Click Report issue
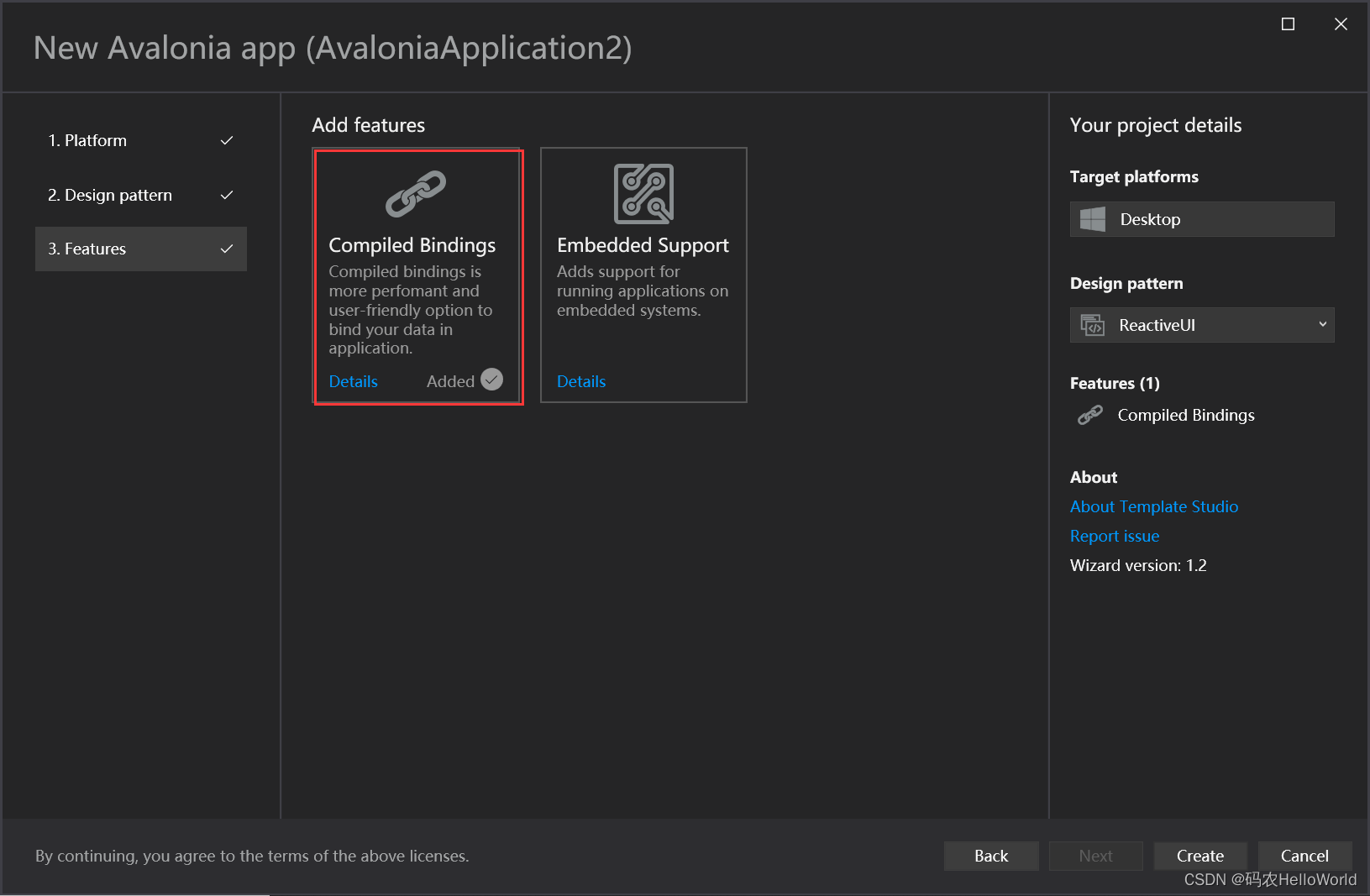The image size is (1370, 896). coord(1114,536)
